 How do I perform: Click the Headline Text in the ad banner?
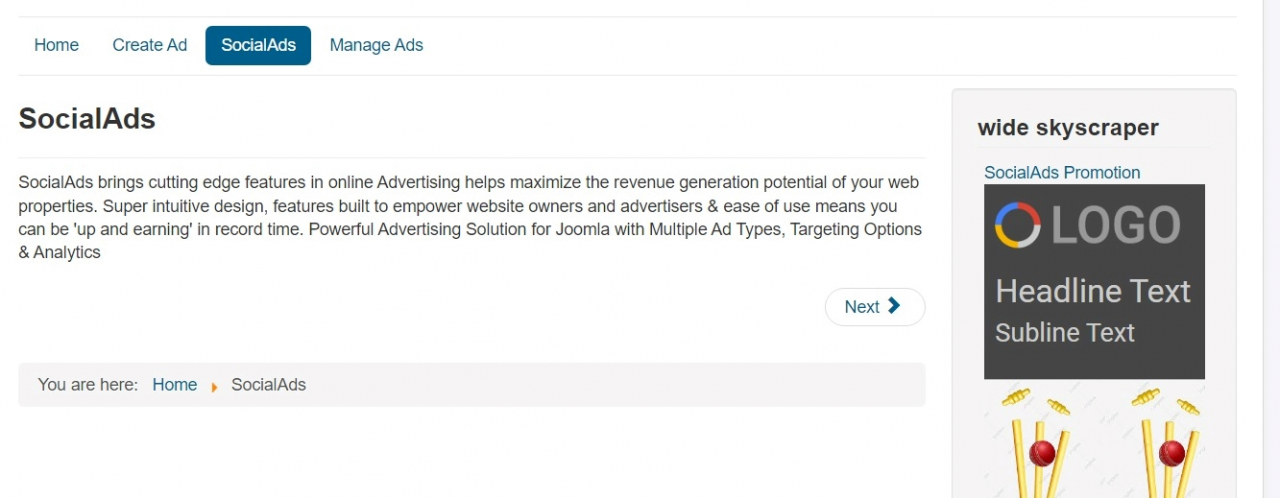(1093, 291)
